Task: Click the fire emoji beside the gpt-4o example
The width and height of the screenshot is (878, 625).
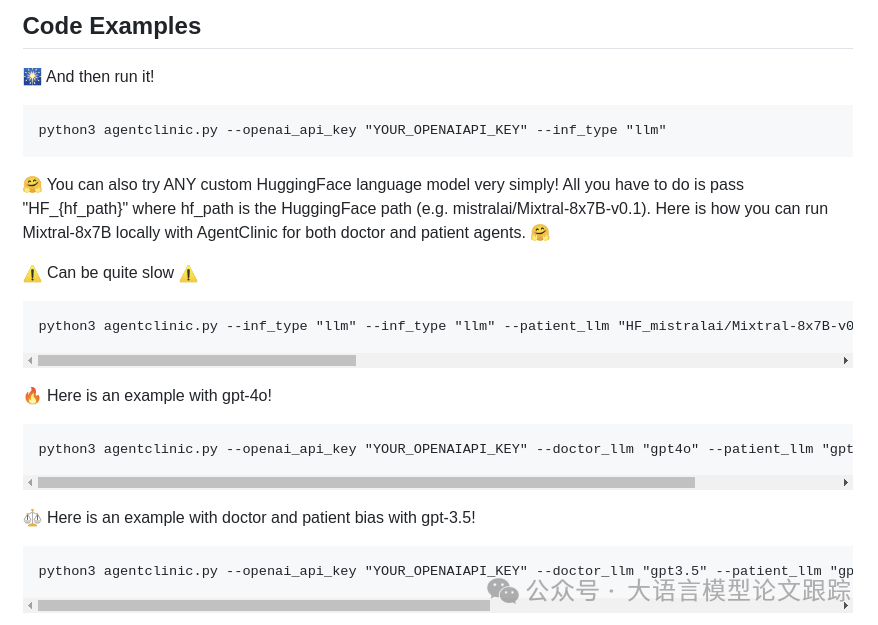Action: click(32, 396)
